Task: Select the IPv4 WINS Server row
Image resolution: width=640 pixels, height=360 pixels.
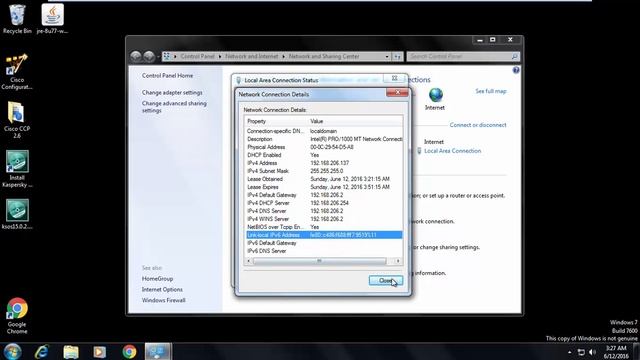Action: pos(324,219)
